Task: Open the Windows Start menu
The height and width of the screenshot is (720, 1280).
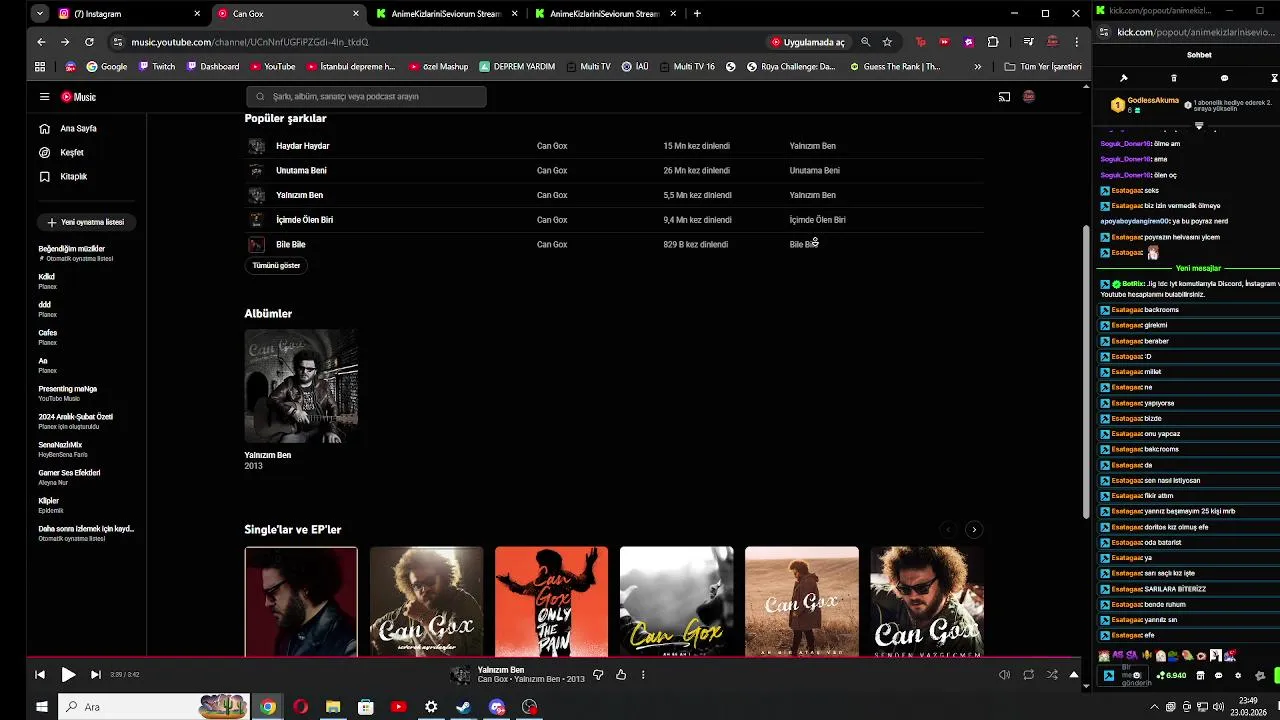Action: (42, 707)
